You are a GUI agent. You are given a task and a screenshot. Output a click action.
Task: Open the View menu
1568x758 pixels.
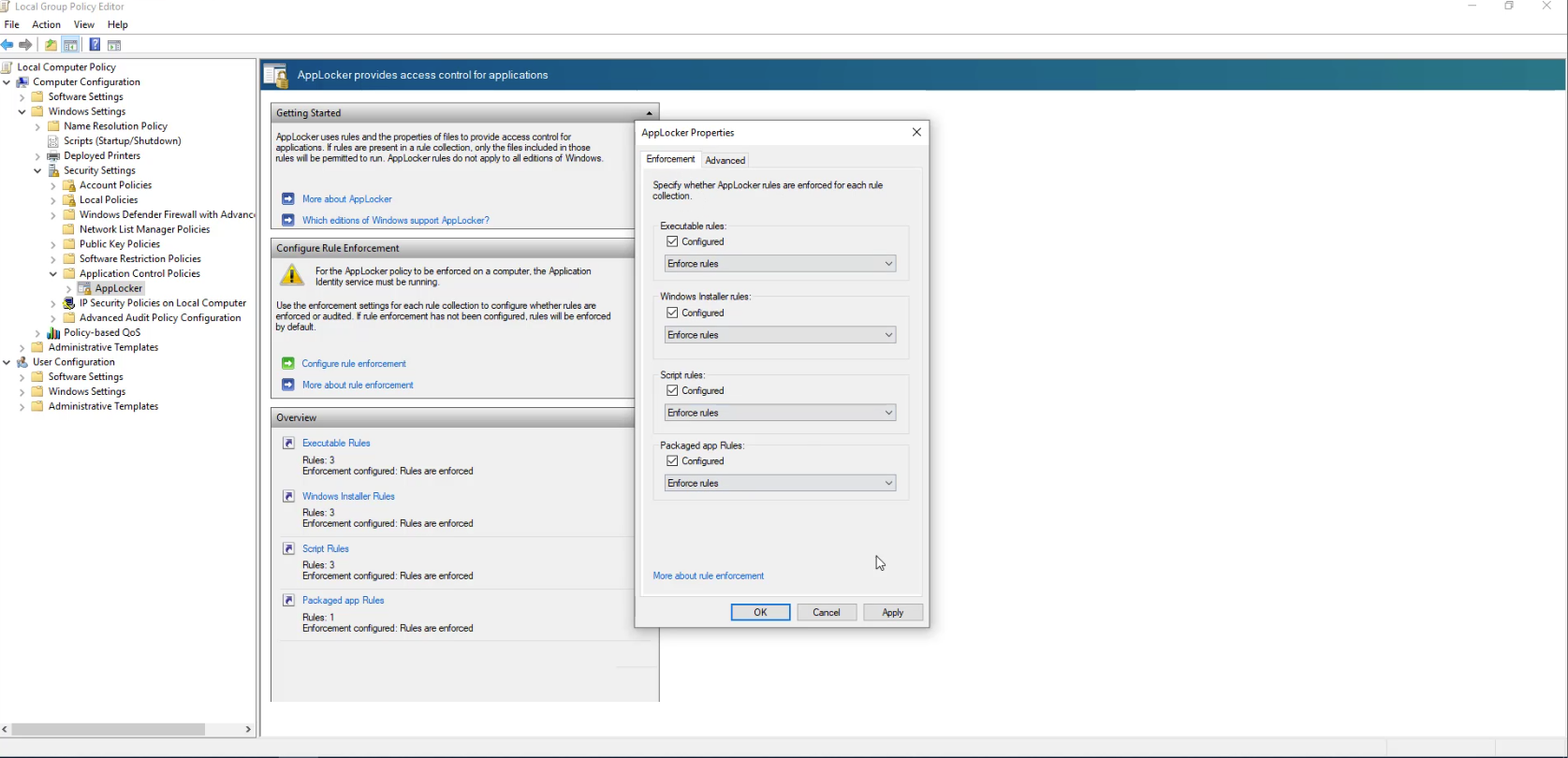pos(84,24)
